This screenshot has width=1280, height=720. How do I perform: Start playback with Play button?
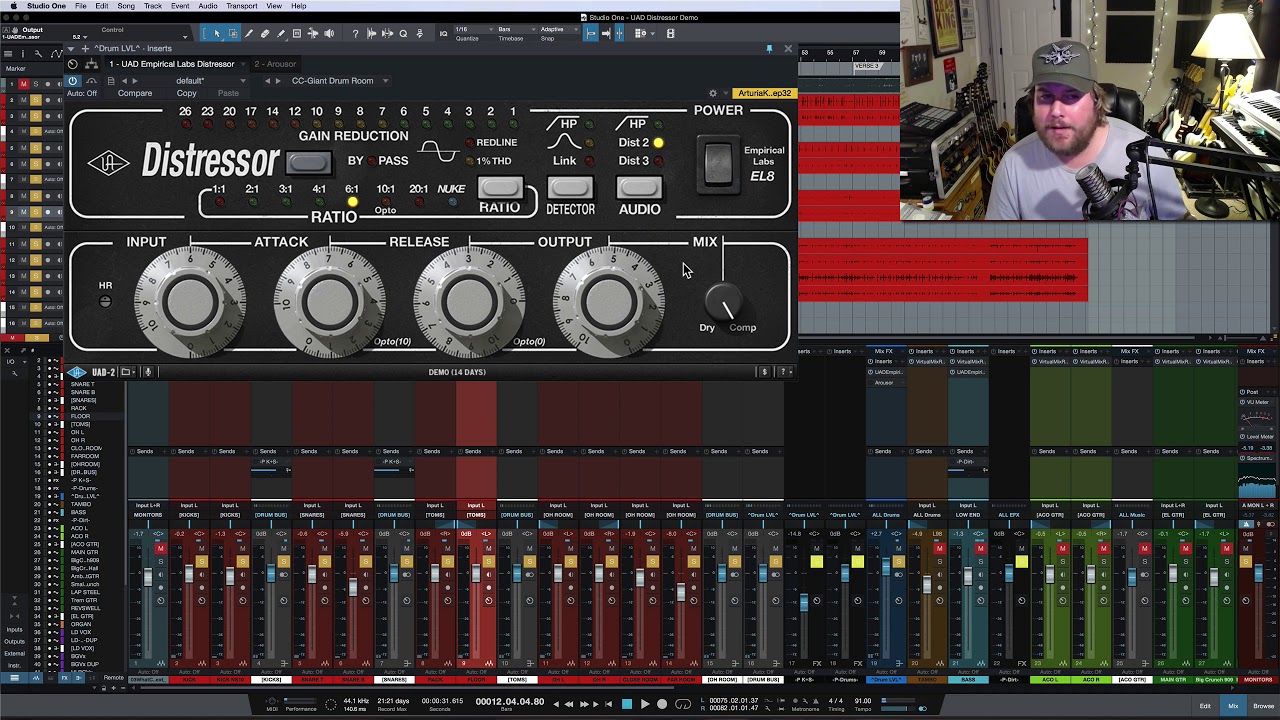point(645,704)
